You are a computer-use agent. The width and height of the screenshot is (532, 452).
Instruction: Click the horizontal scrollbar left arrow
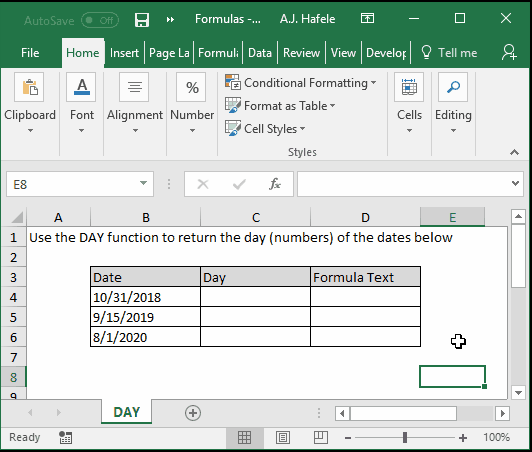click(x=342, y=413)
